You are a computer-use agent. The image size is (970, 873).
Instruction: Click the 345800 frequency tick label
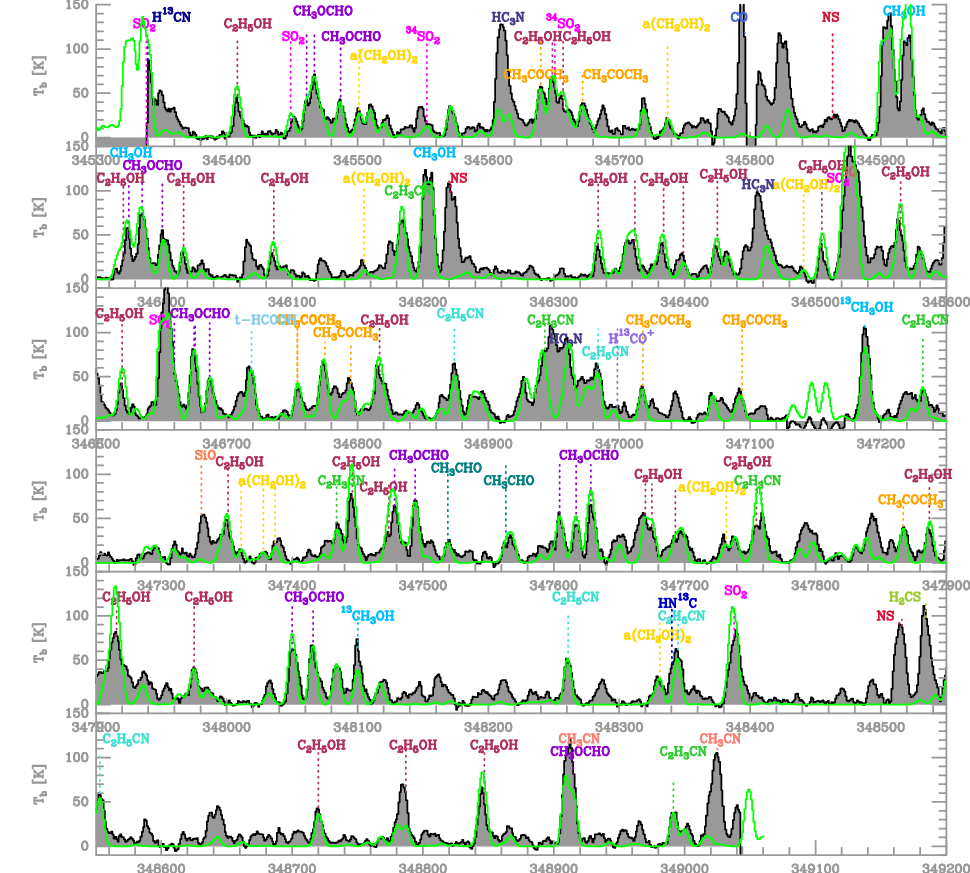(x=748, y=160)
